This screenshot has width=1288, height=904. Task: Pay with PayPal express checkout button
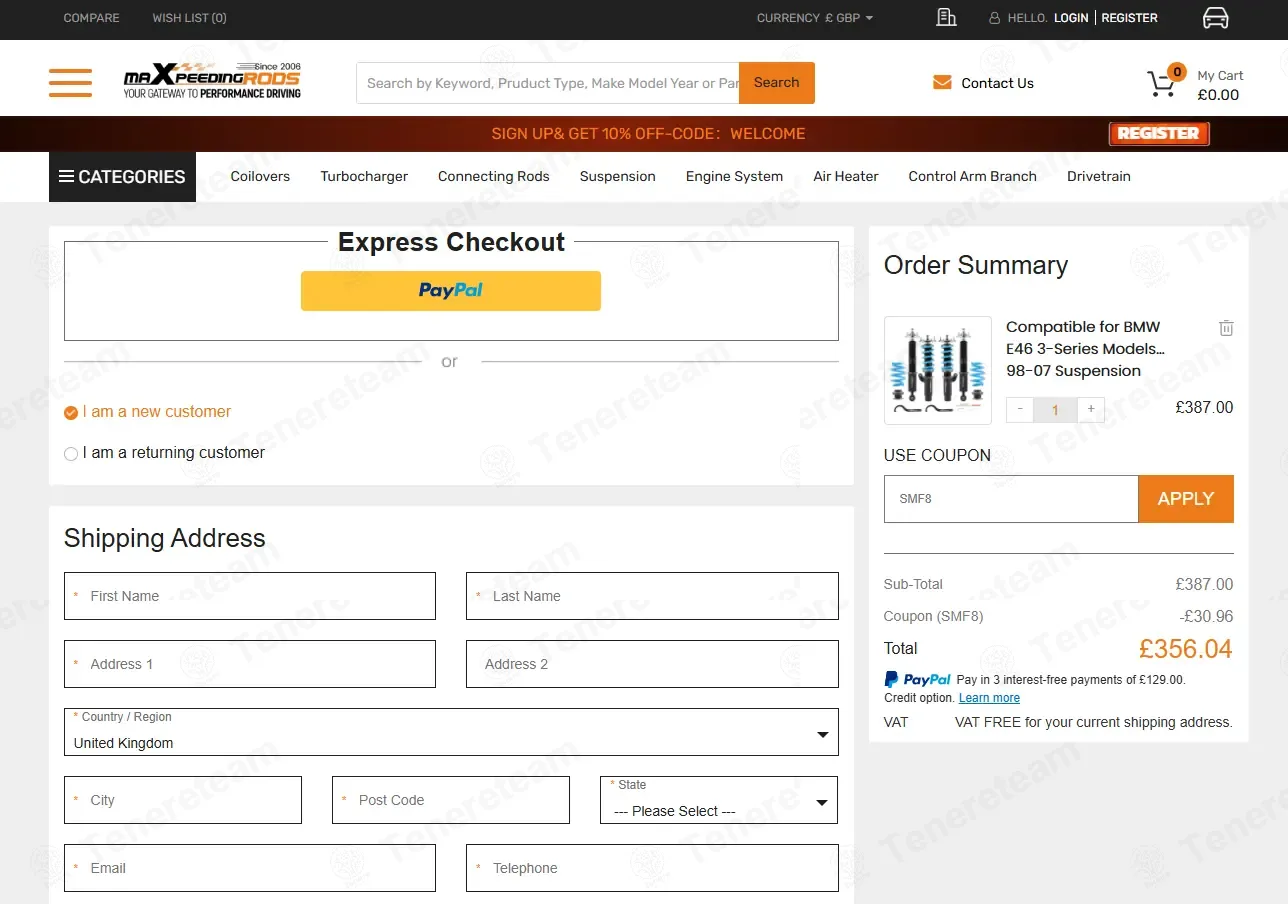(x=451, y=291)
